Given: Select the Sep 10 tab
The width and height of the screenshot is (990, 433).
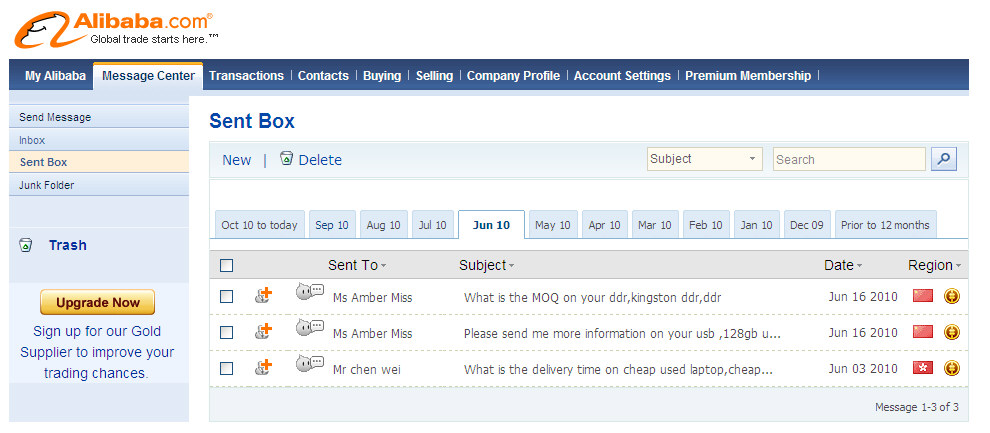Looking at the screenshot, I should 332,225.
